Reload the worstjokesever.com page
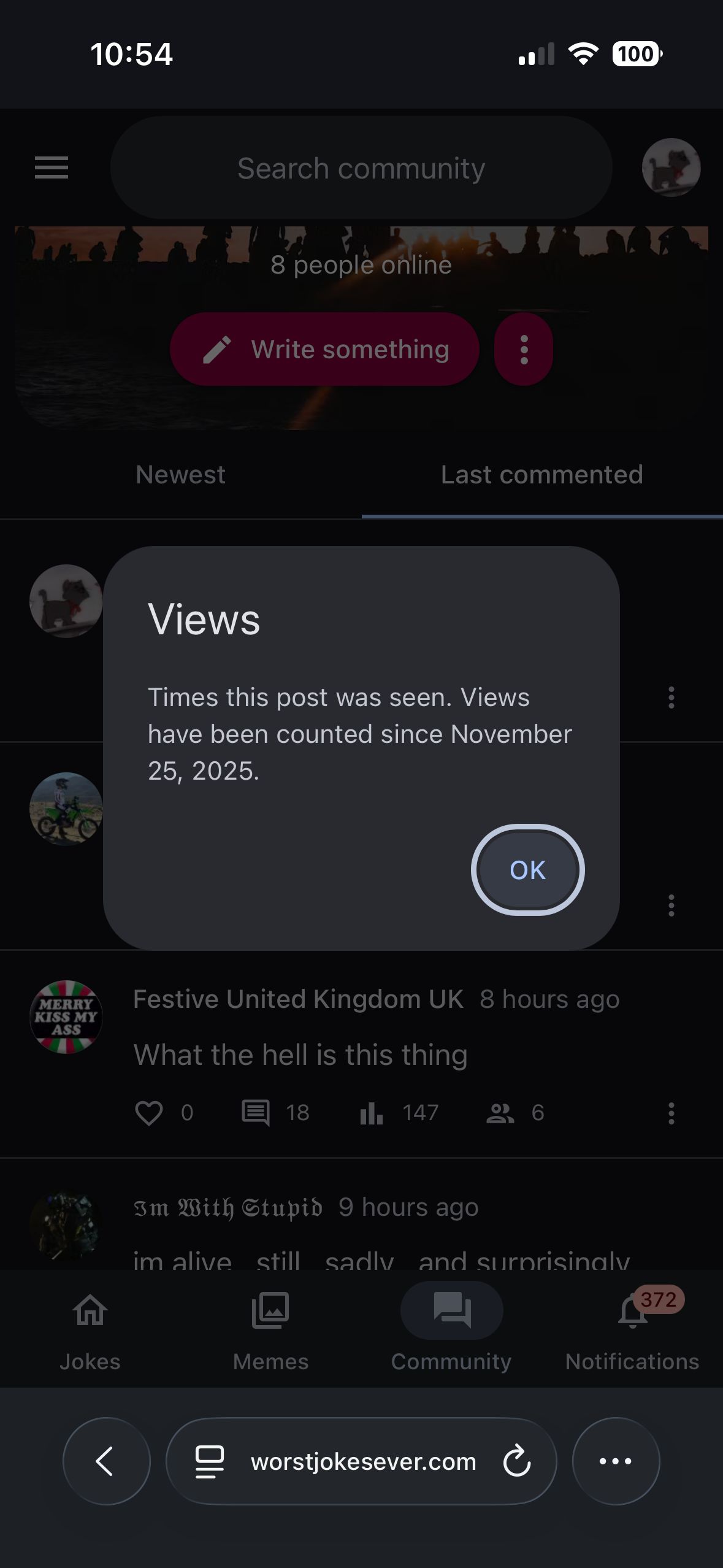Screen dimensions: 723x1568 tap(517, 1461)
